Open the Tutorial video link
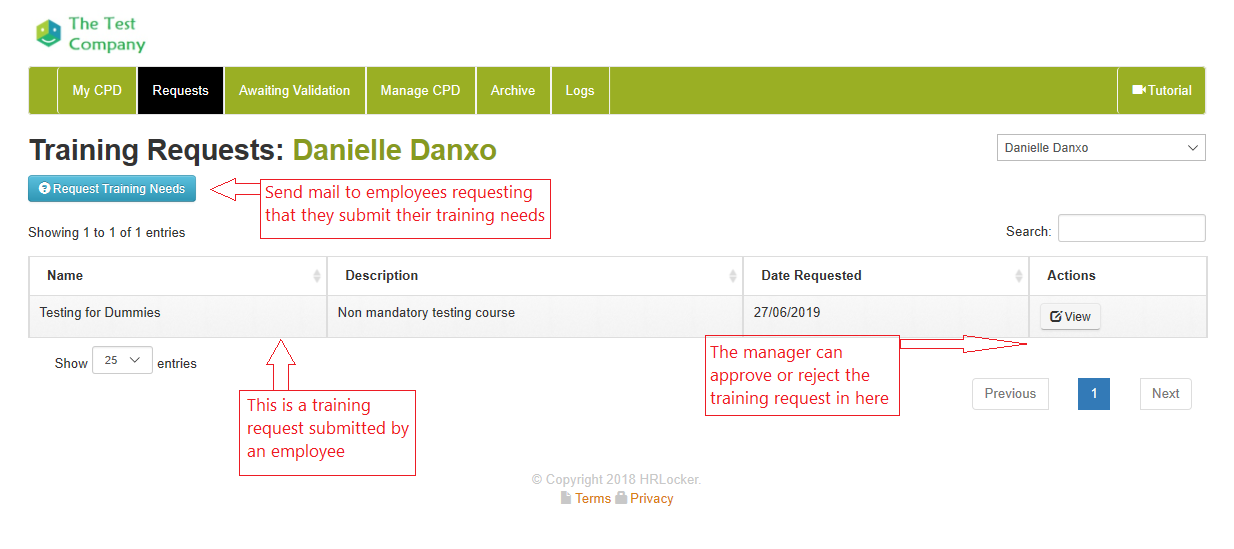Image resolution: width=1234 pixels, height=549 pixels. coord(1161,90)
